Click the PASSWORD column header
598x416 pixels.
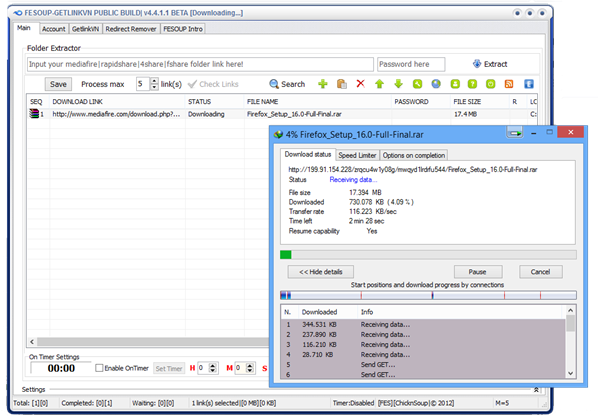421,101
